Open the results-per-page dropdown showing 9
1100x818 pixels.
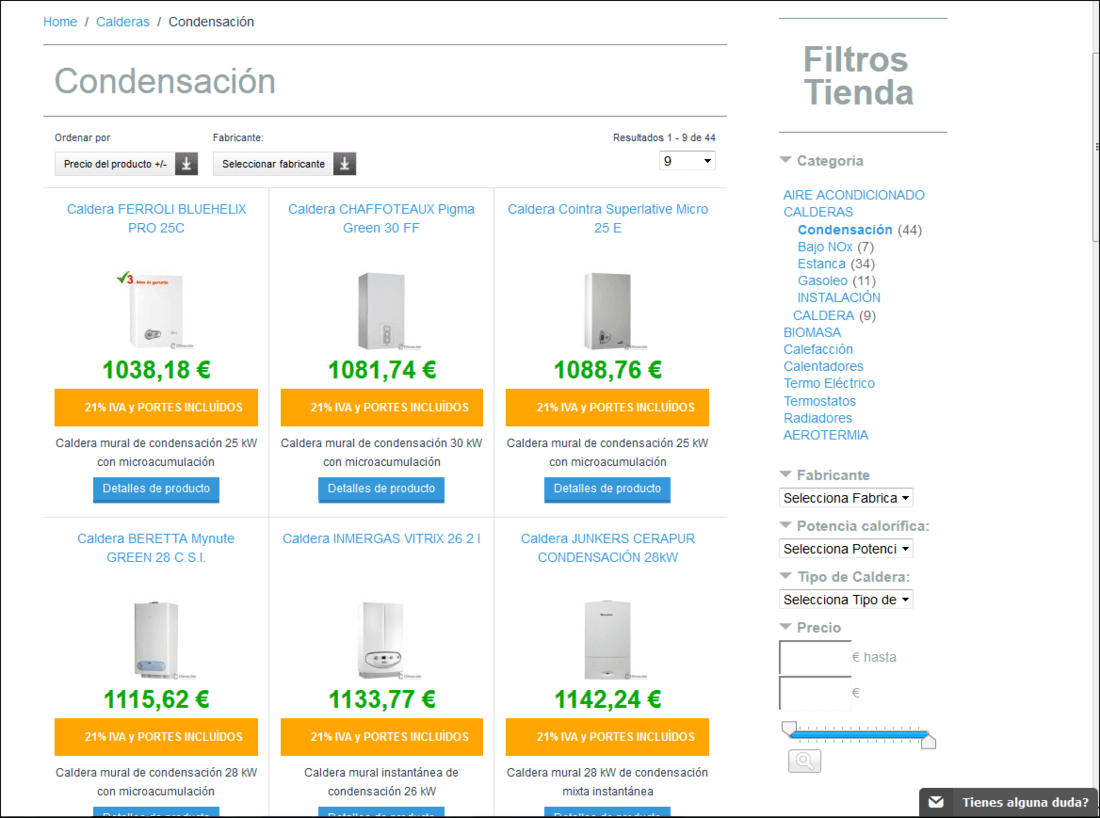point(687,161)
